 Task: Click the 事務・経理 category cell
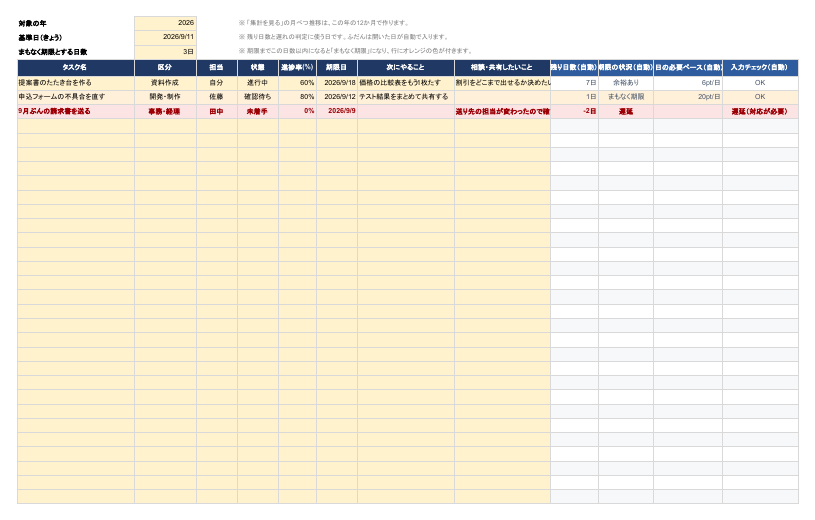tap(165, 111)
